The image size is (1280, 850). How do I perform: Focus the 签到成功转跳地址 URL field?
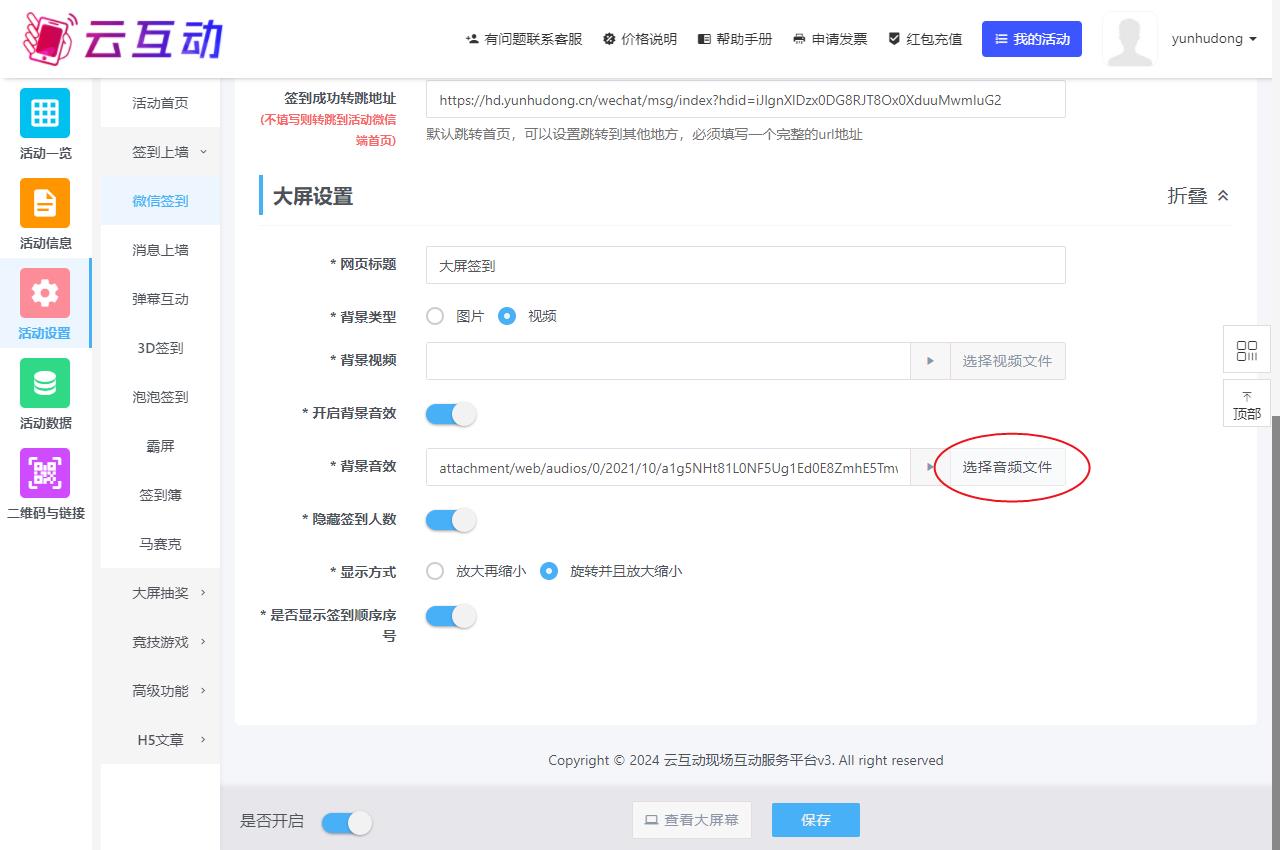pos(745,100)
